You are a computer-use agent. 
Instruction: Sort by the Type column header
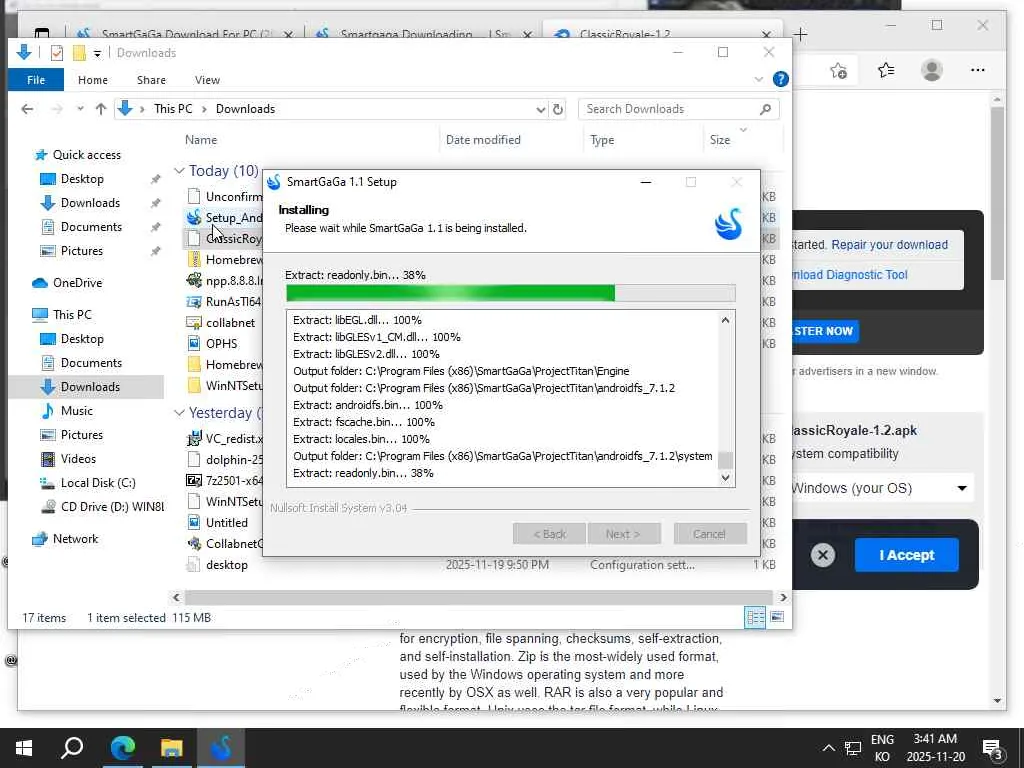[x=601, y=140]
